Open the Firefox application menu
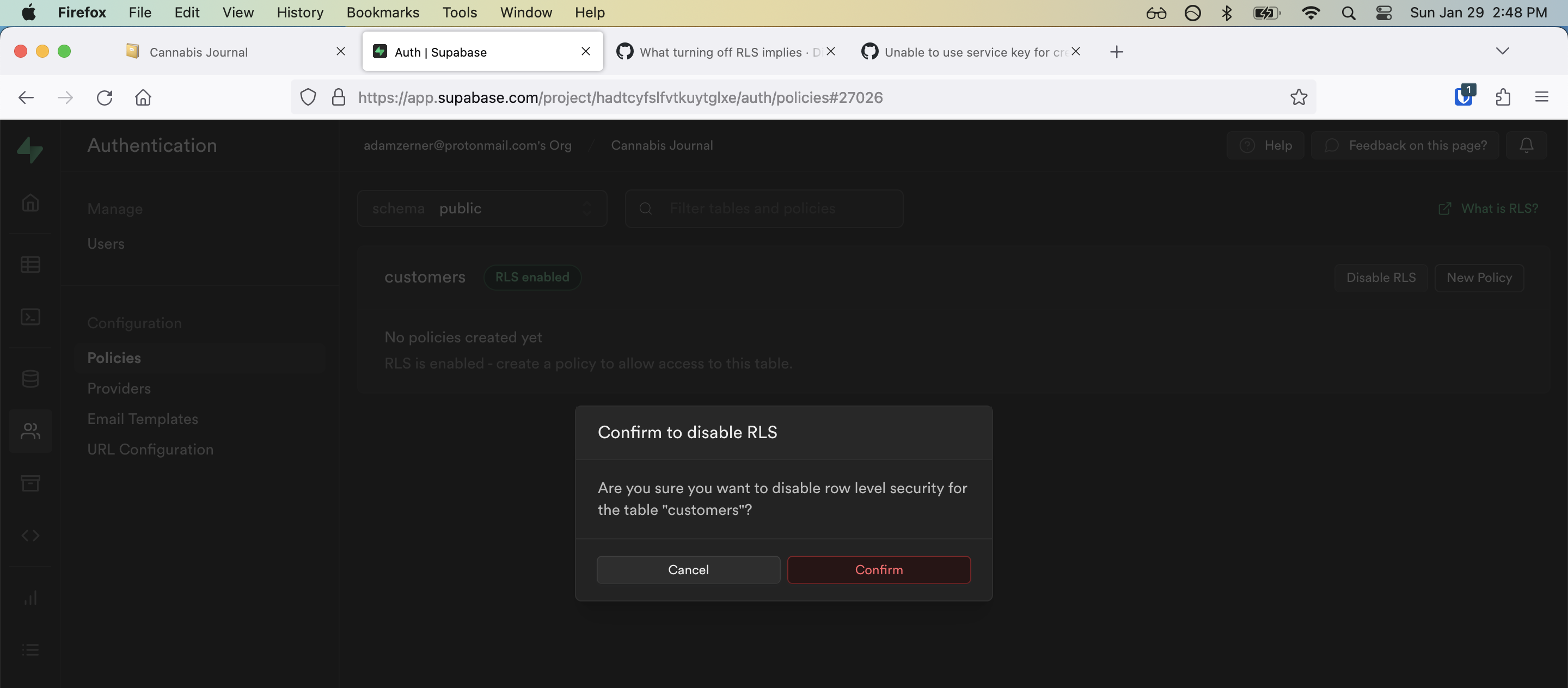Viewport: 1568px width, 688px height. (x=1542, y=97)
